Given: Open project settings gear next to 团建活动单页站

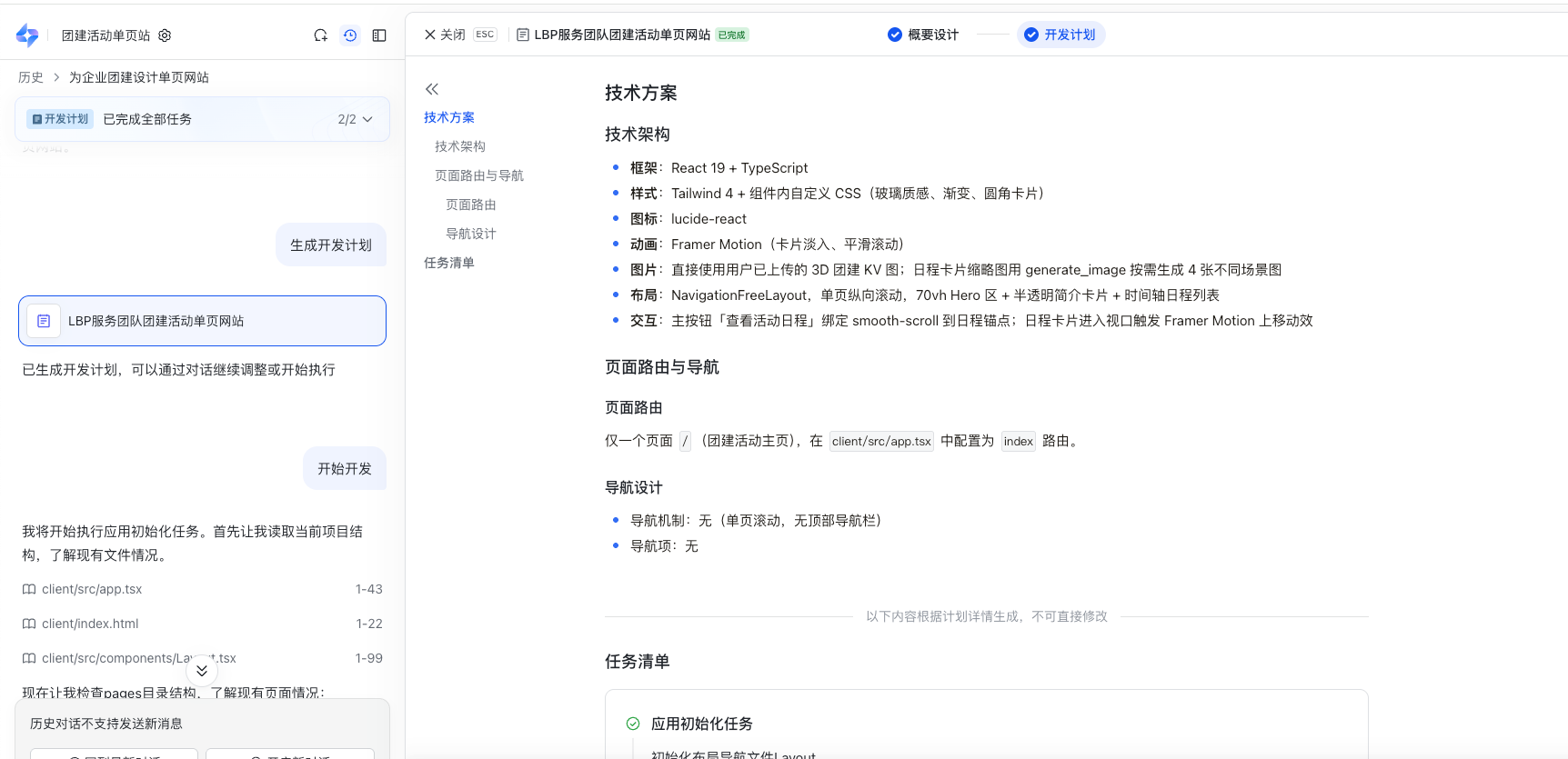Looking at the screenshot, I should pos(165,35).
